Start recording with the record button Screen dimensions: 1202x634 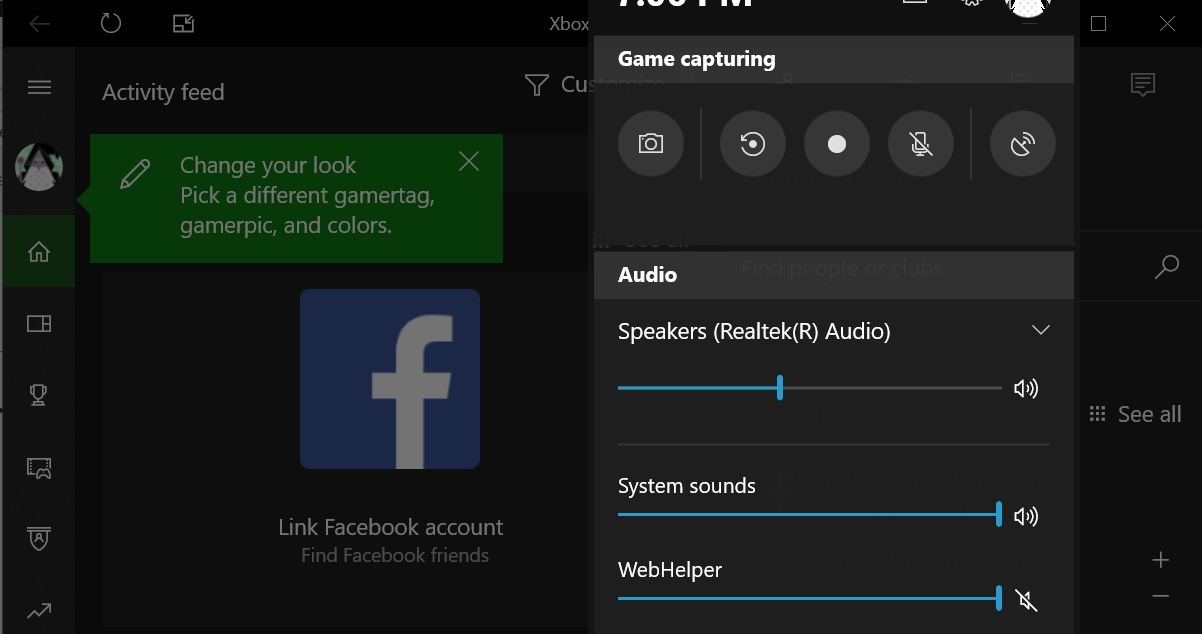coord(837,144)
